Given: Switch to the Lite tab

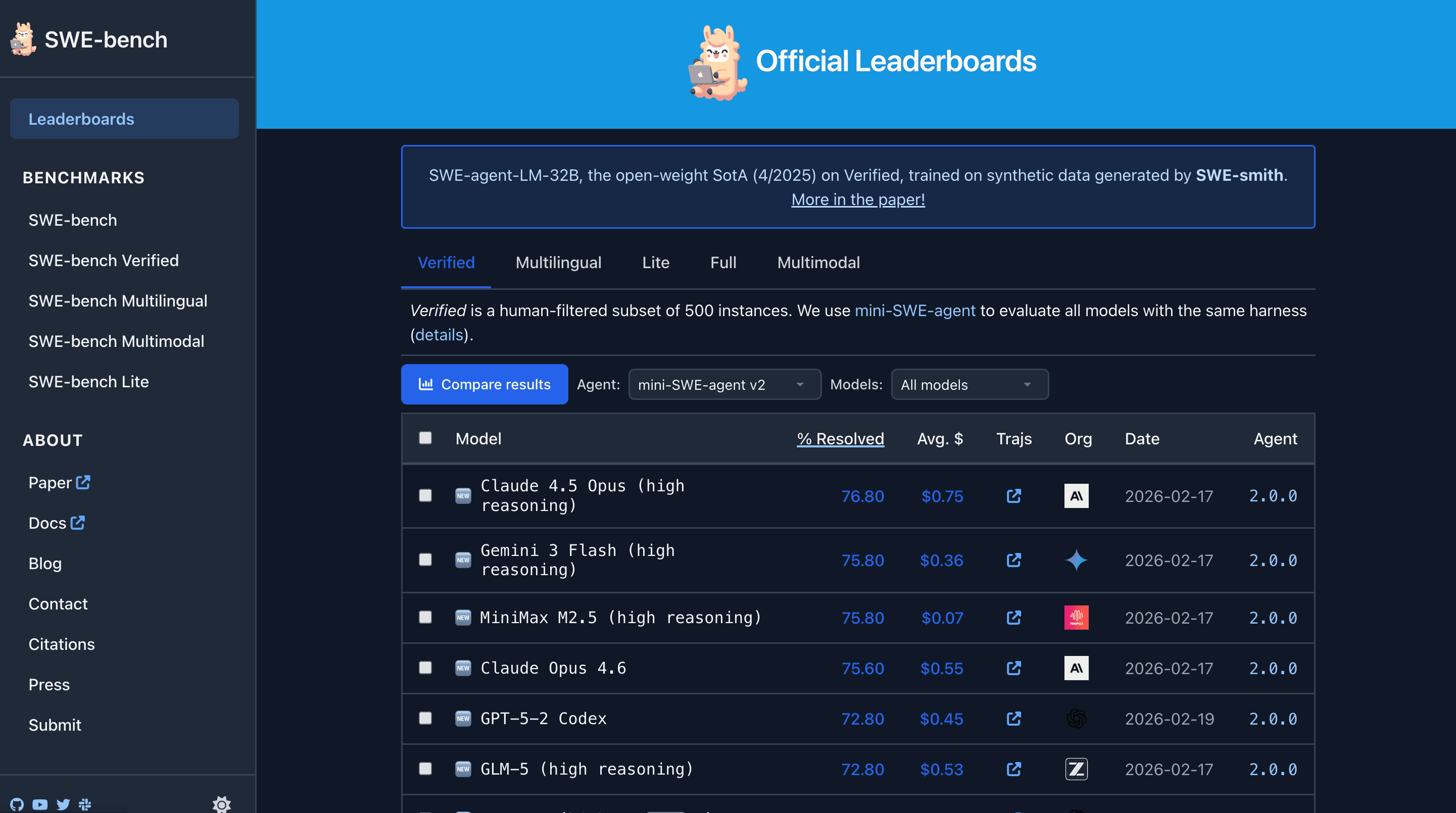Looking at the screenshot, I should 655,263.
